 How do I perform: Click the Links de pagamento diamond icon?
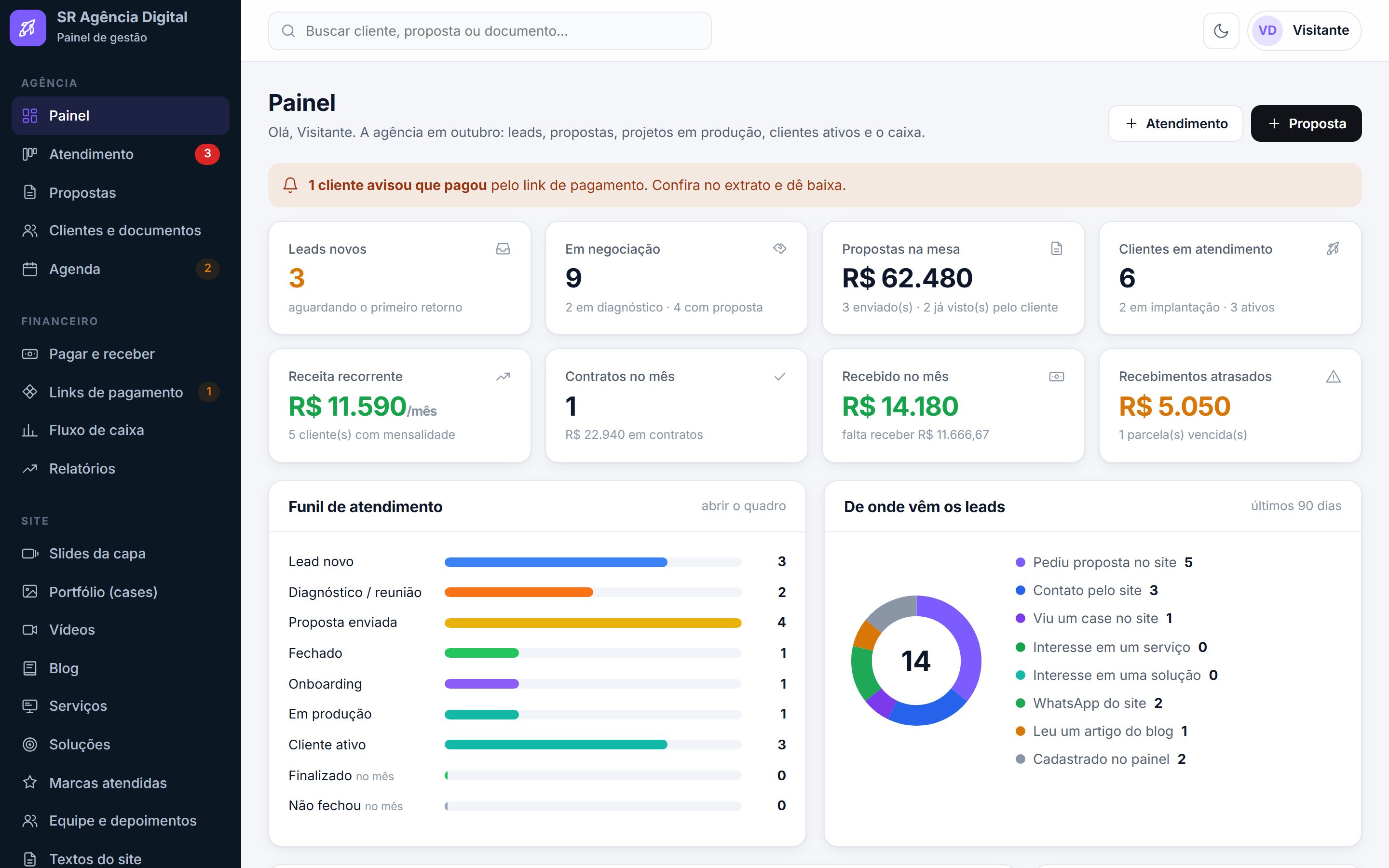point(30,392)
